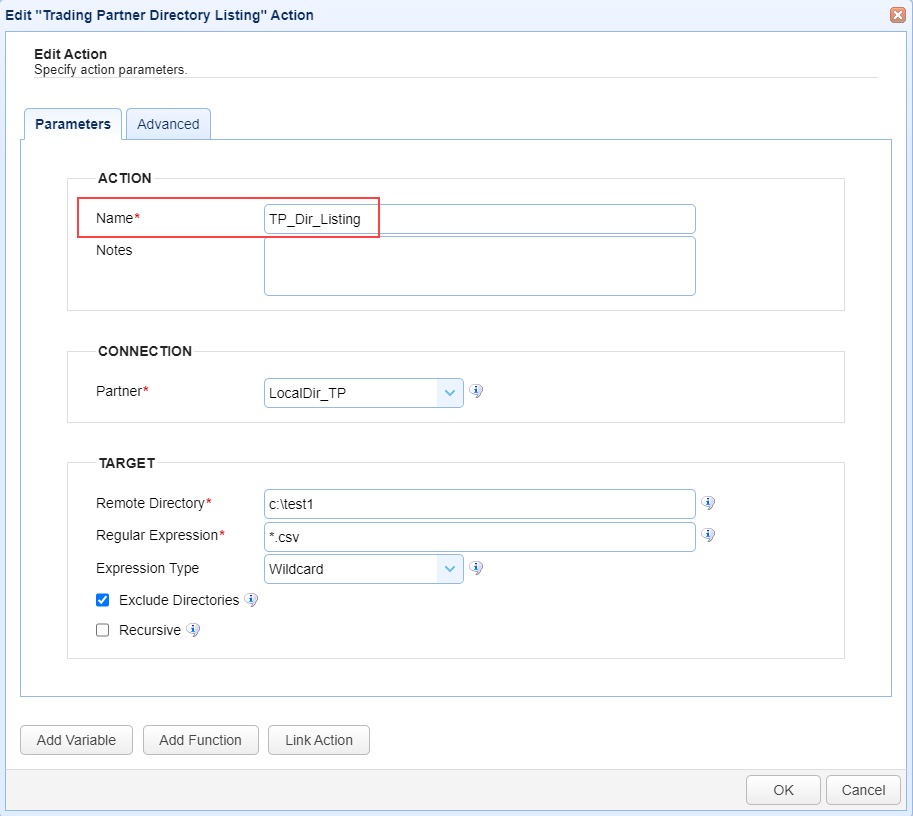Click info icon next to Partner dropdown
This screenshot has height=816, width=913.
[476, 391]
